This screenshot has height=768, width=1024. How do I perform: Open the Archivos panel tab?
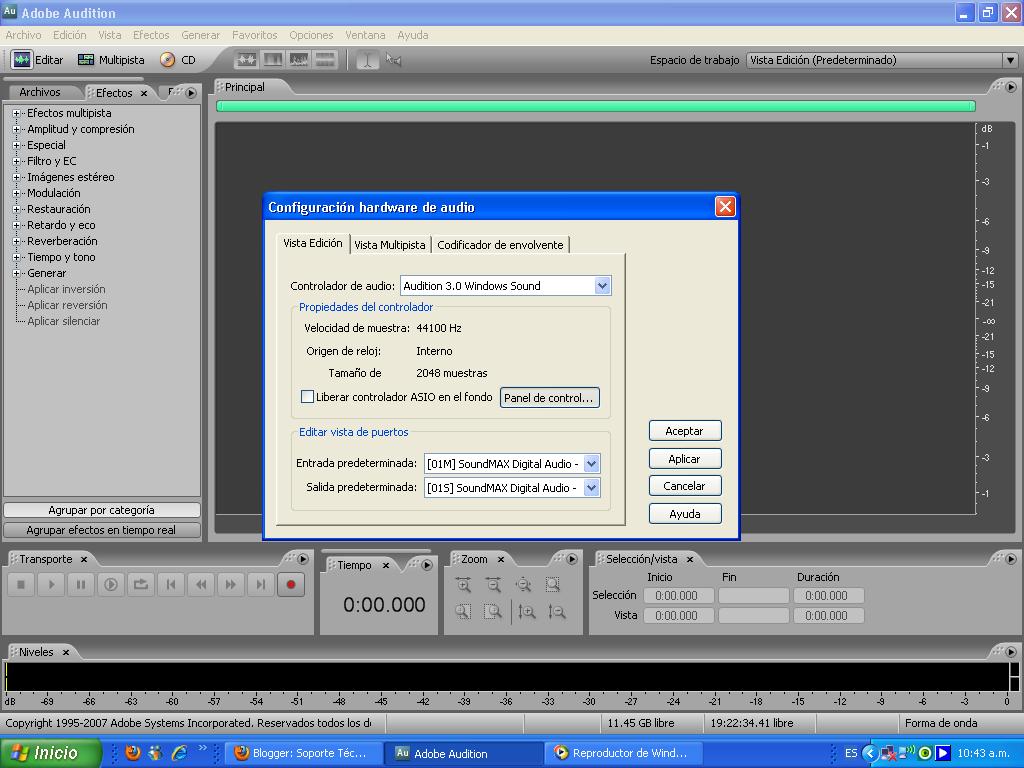[x=40, y=92]
